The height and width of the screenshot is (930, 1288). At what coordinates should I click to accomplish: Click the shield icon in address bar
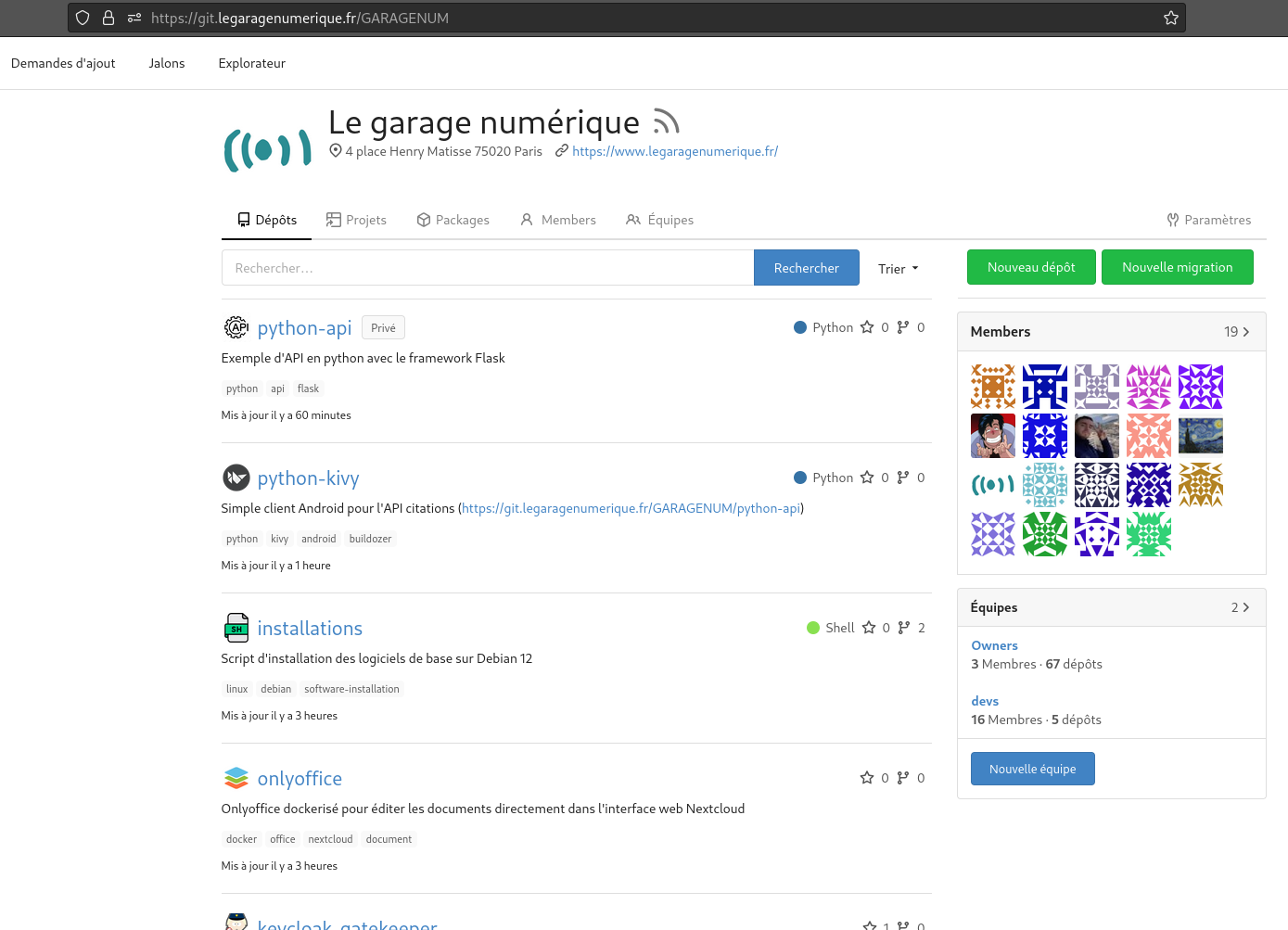coord(83,18)
